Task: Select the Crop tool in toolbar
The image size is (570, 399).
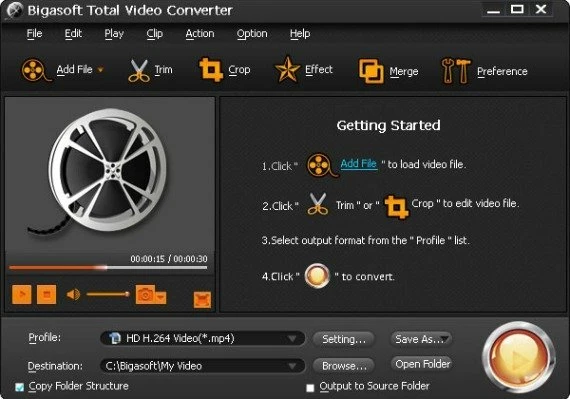Action: [211, 69]
